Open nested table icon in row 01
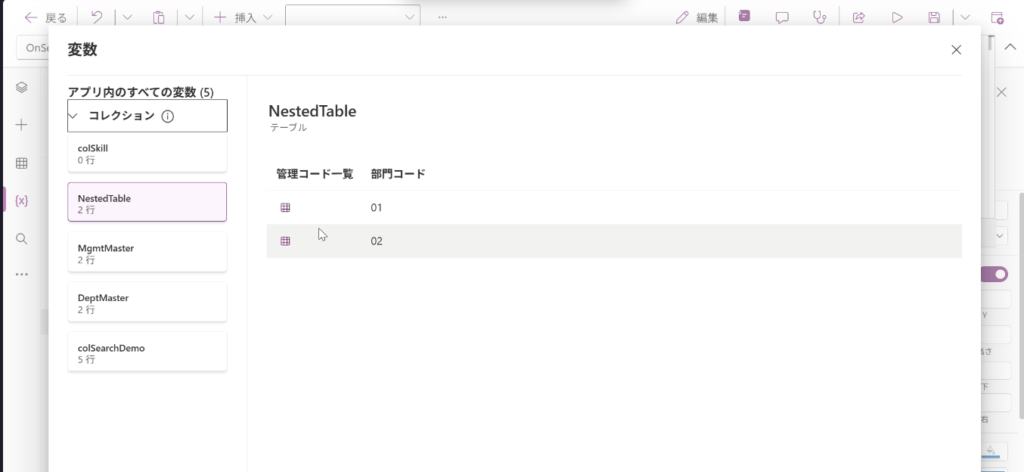Screen dimensions: 1024x472 (x=285, y=208)
